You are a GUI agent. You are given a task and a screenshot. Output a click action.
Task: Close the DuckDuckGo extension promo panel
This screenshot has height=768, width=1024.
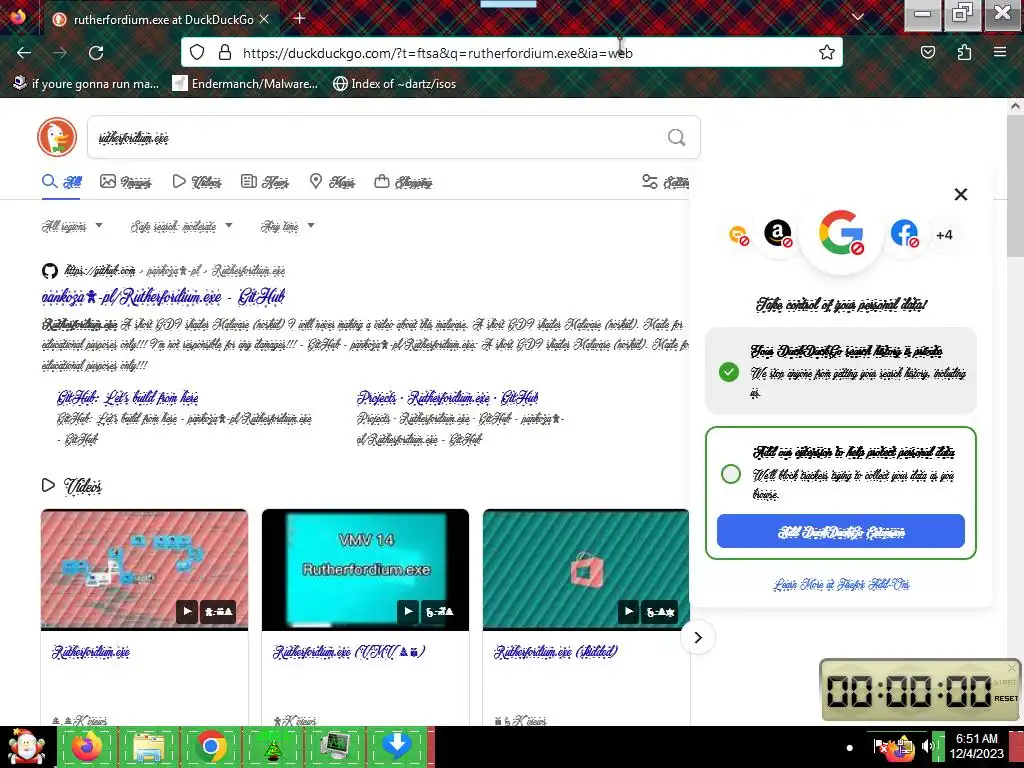pos(961,195)
